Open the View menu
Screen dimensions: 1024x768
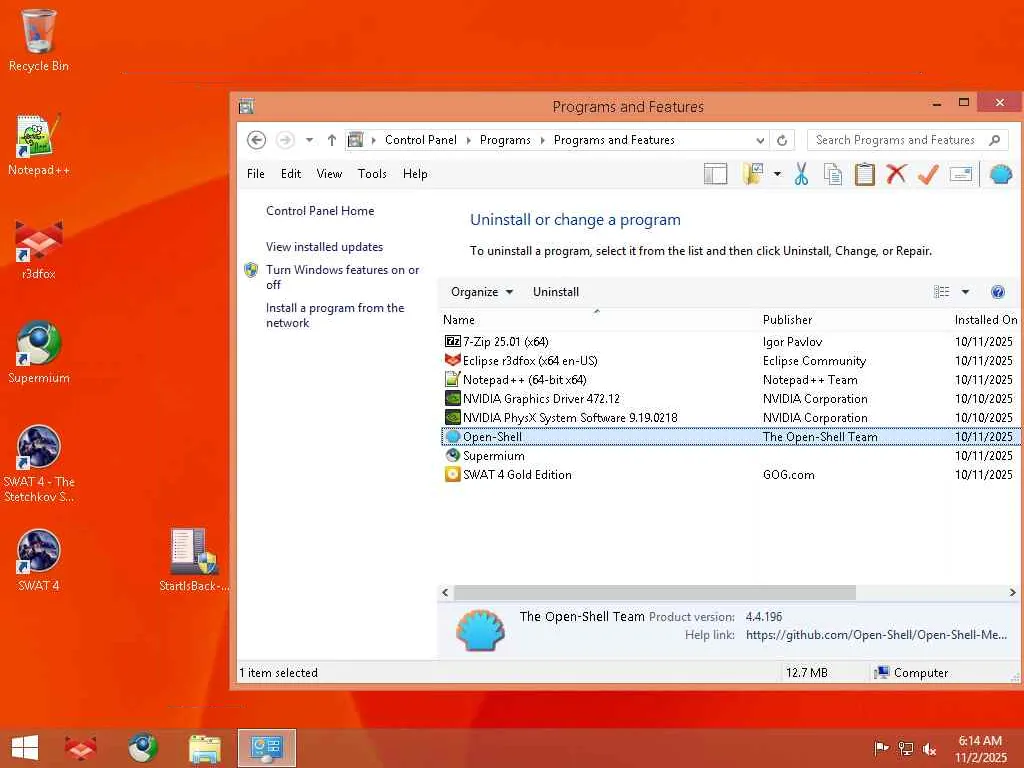pos(329,174)
